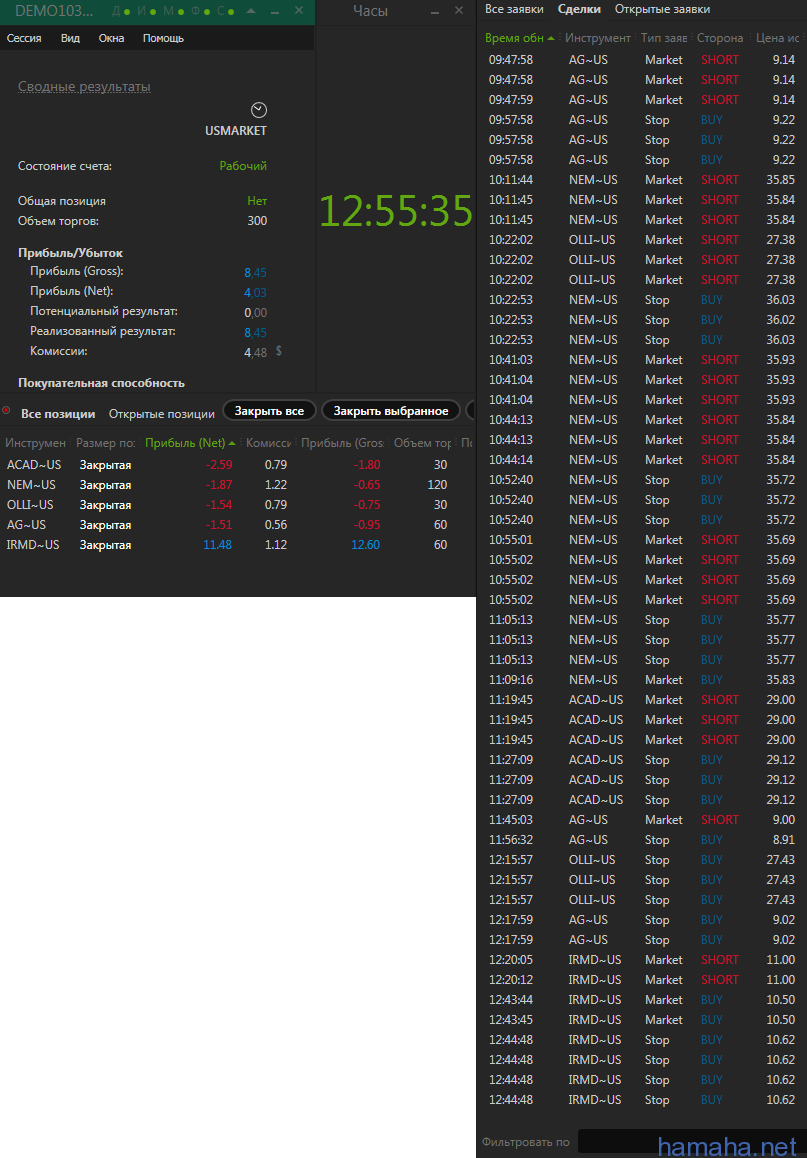Click the red dot indicator beside Все позиции

coord(7,411)
